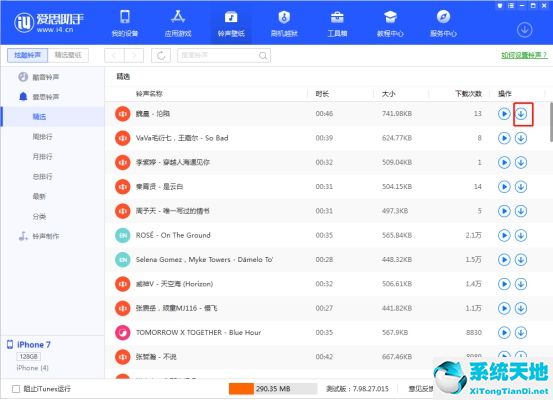553x400 pixels.
Task: Select the iPhone 7 device
Action: pos(34,345)
